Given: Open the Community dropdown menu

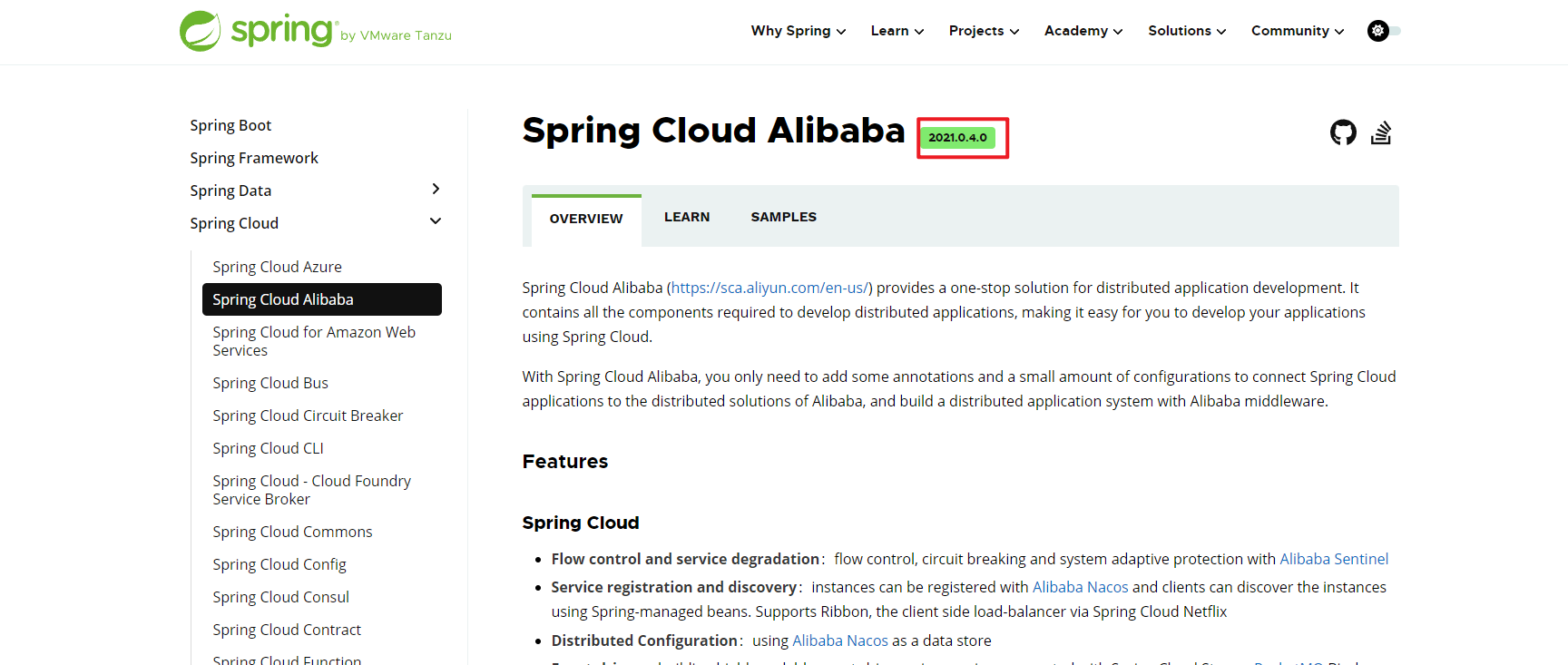Looking at the screenshot, I should [1298, 31].
